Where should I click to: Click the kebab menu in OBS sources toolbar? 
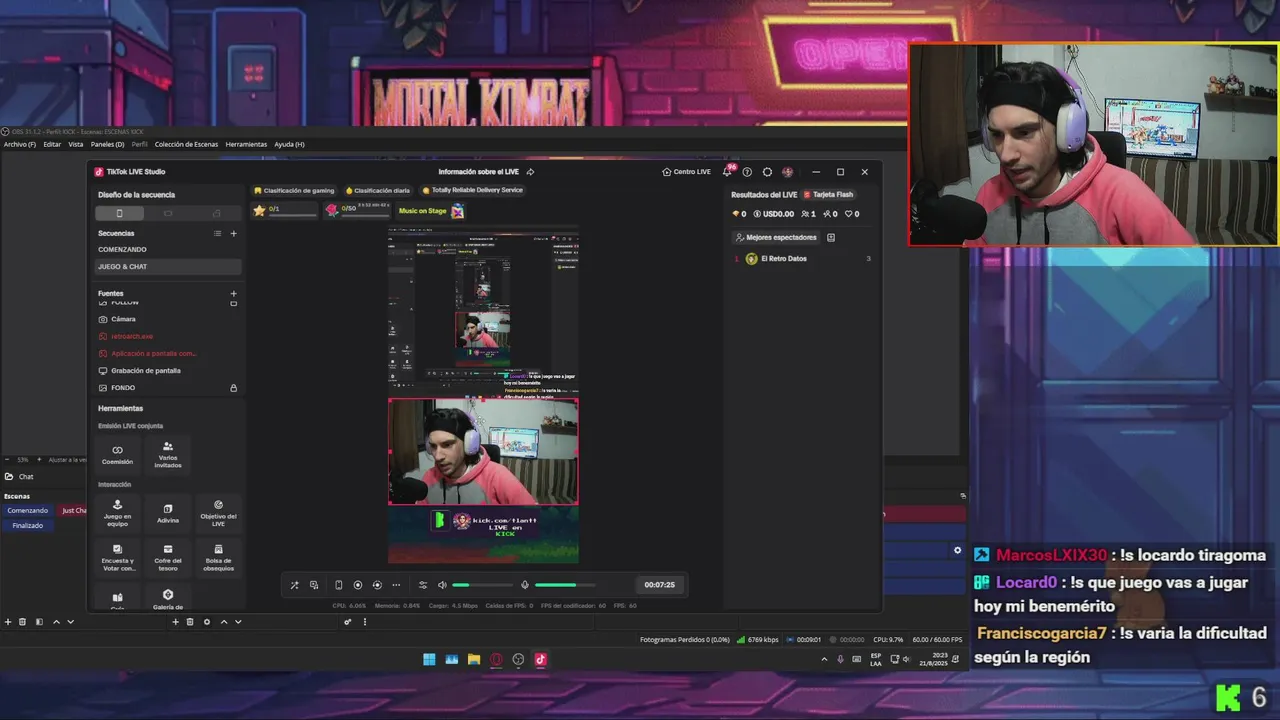pos(365,622)
